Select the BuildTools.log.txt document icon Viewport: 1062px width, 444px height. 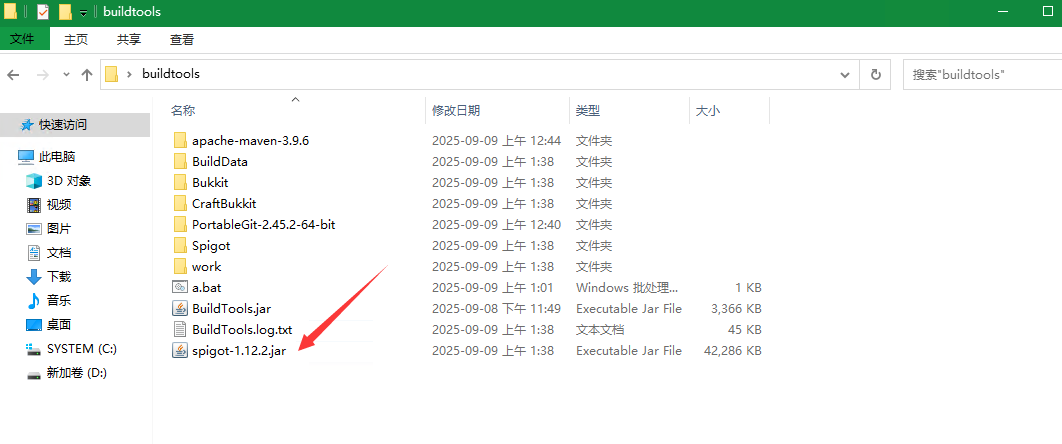point(180,330)
